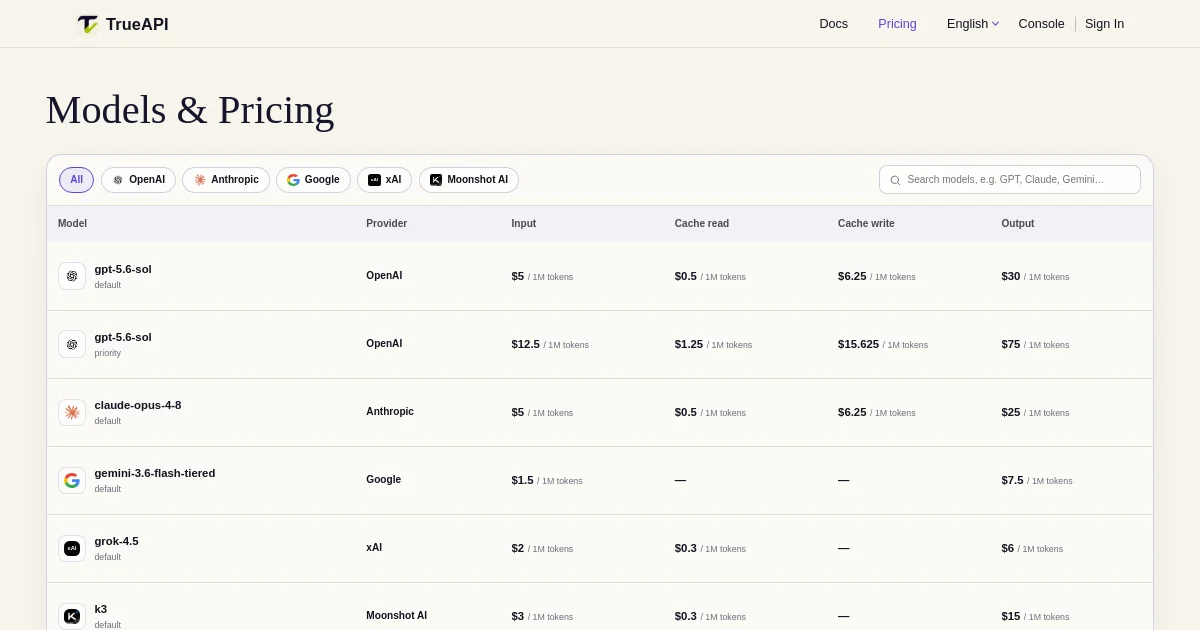Click the $75 output price

pos(1011,344)
